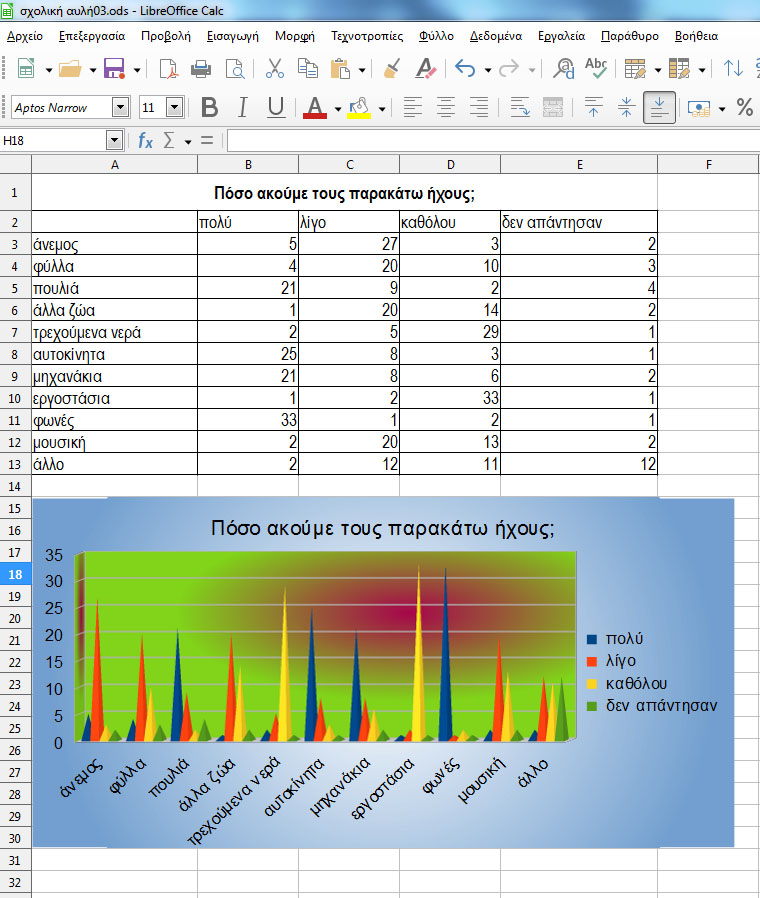Viewport: 760px width, 898px height.
Task: Select the Cut scissors icon
Action: 274,69
